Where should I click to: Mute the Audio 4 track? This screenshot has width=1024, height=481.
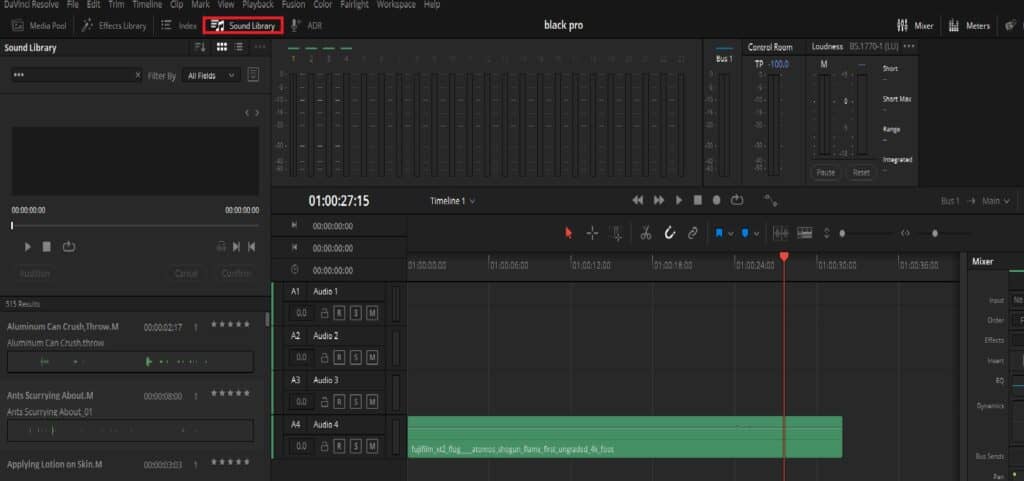(x=372, y=446)
